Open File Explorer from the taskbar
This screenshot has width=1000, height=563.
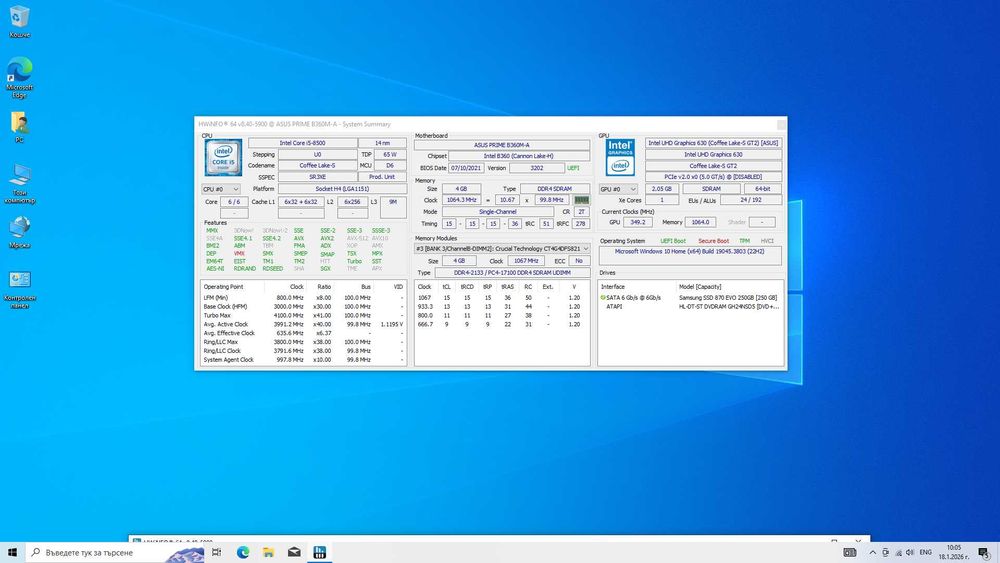268,552
